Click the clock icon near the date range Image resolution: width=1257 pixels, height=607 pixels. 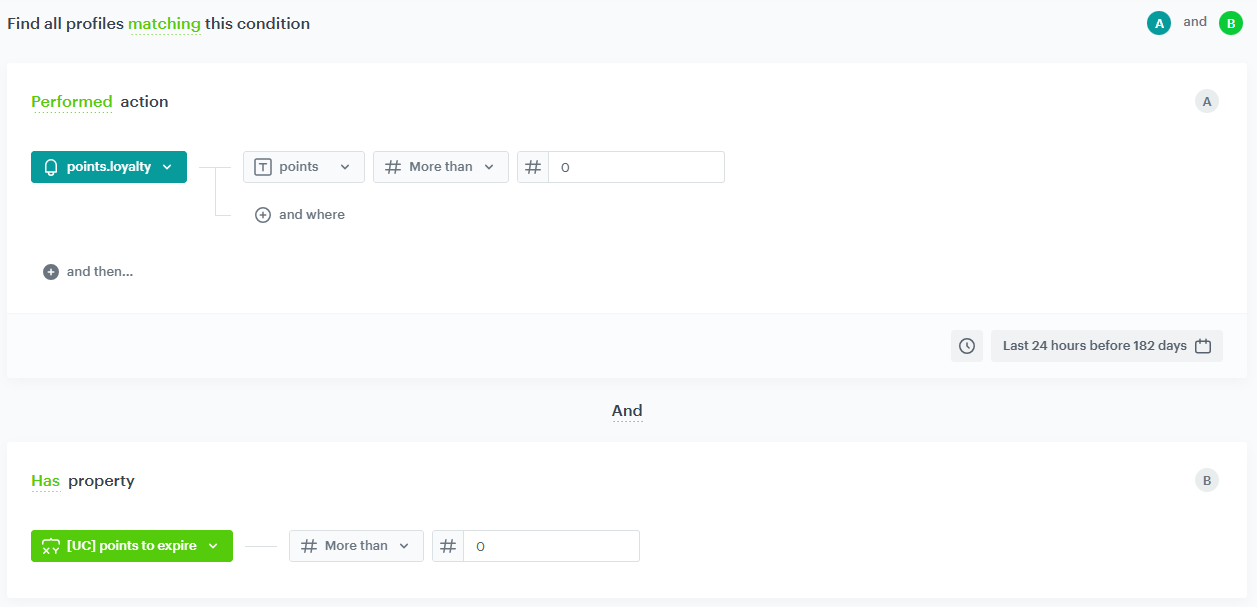966,345
